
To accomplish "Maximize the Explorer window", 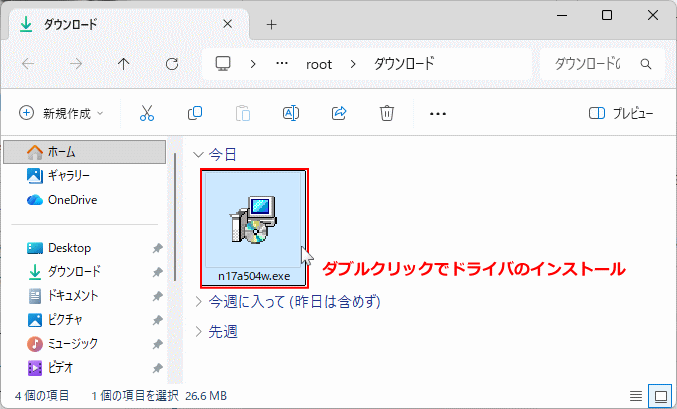I will tap(607, 16).
